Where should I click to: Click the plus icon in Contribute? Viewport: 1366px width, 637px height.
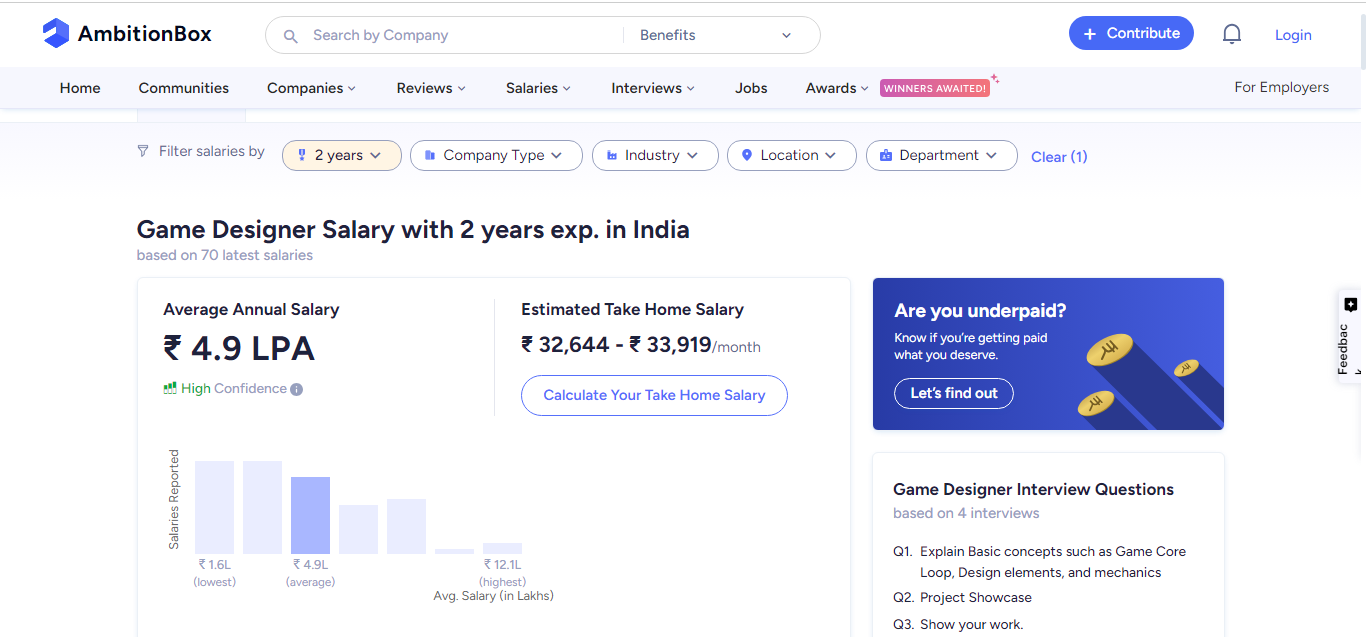pyautogui.click(x=1090, y=34)
